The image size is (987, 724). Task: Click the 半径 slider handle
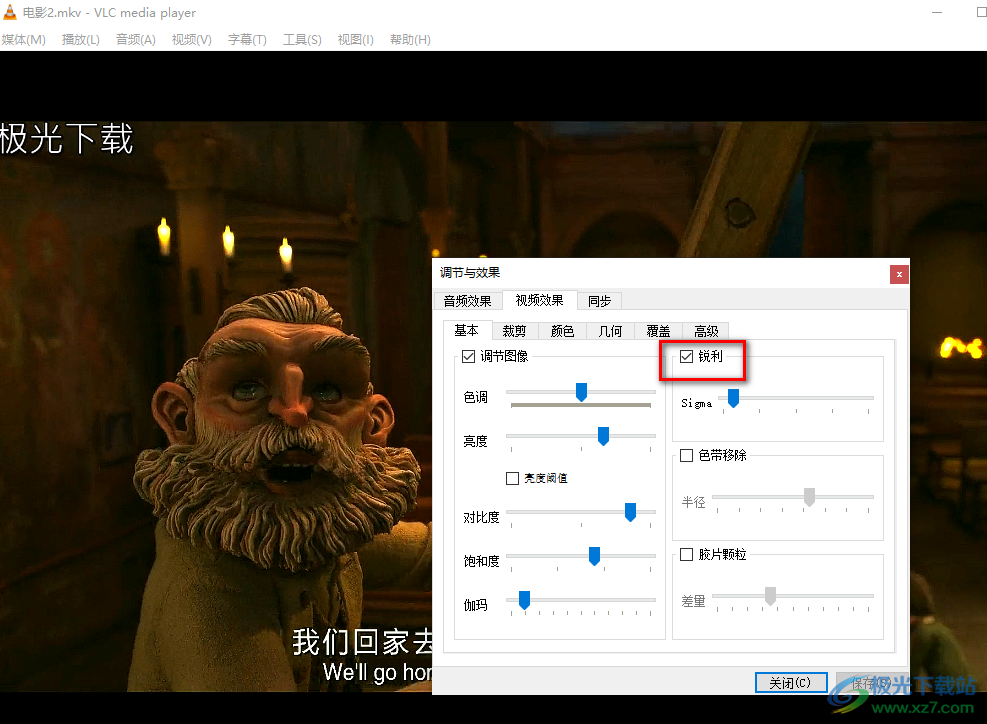pyautogui.click(x=809, y=497)
